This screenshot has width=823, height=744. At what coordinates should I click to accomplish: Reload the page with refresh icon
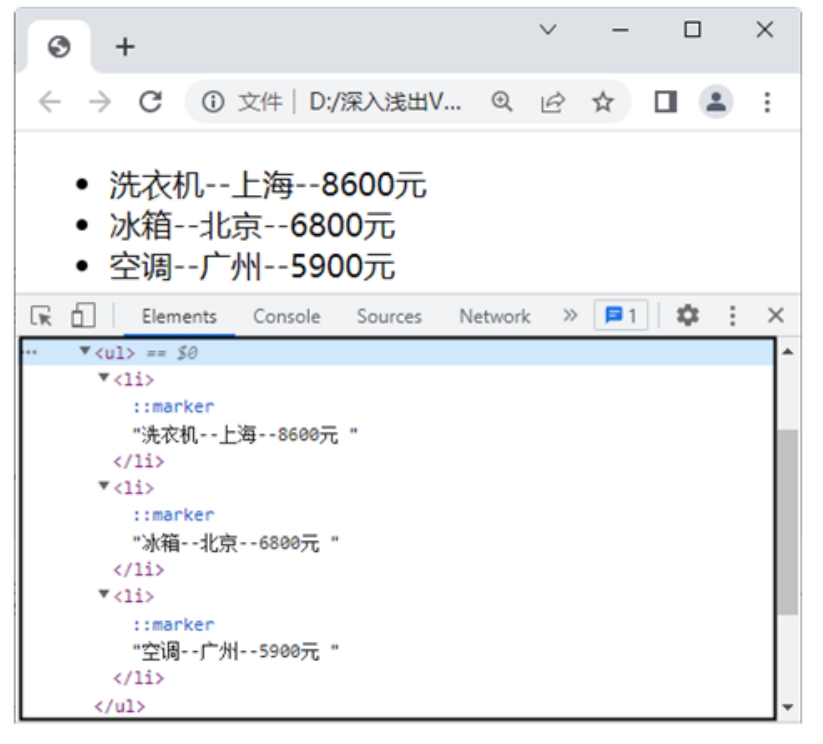151,102
